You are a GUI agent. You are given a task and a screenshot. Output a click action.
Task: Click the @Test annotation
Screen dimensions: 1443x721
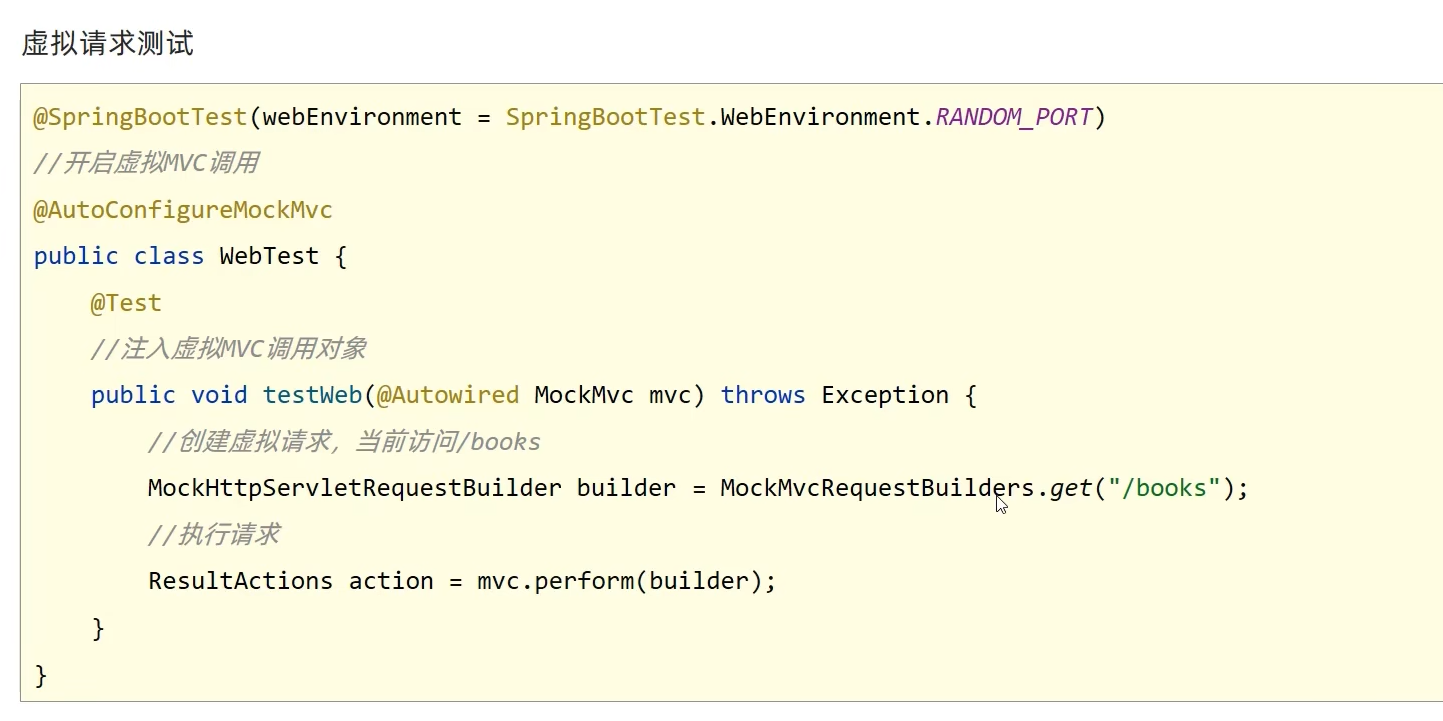125,303
